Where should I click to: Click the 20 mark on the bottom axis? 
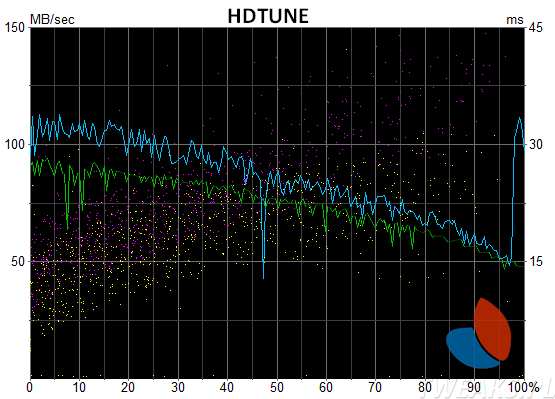click(x=128, y=387)
